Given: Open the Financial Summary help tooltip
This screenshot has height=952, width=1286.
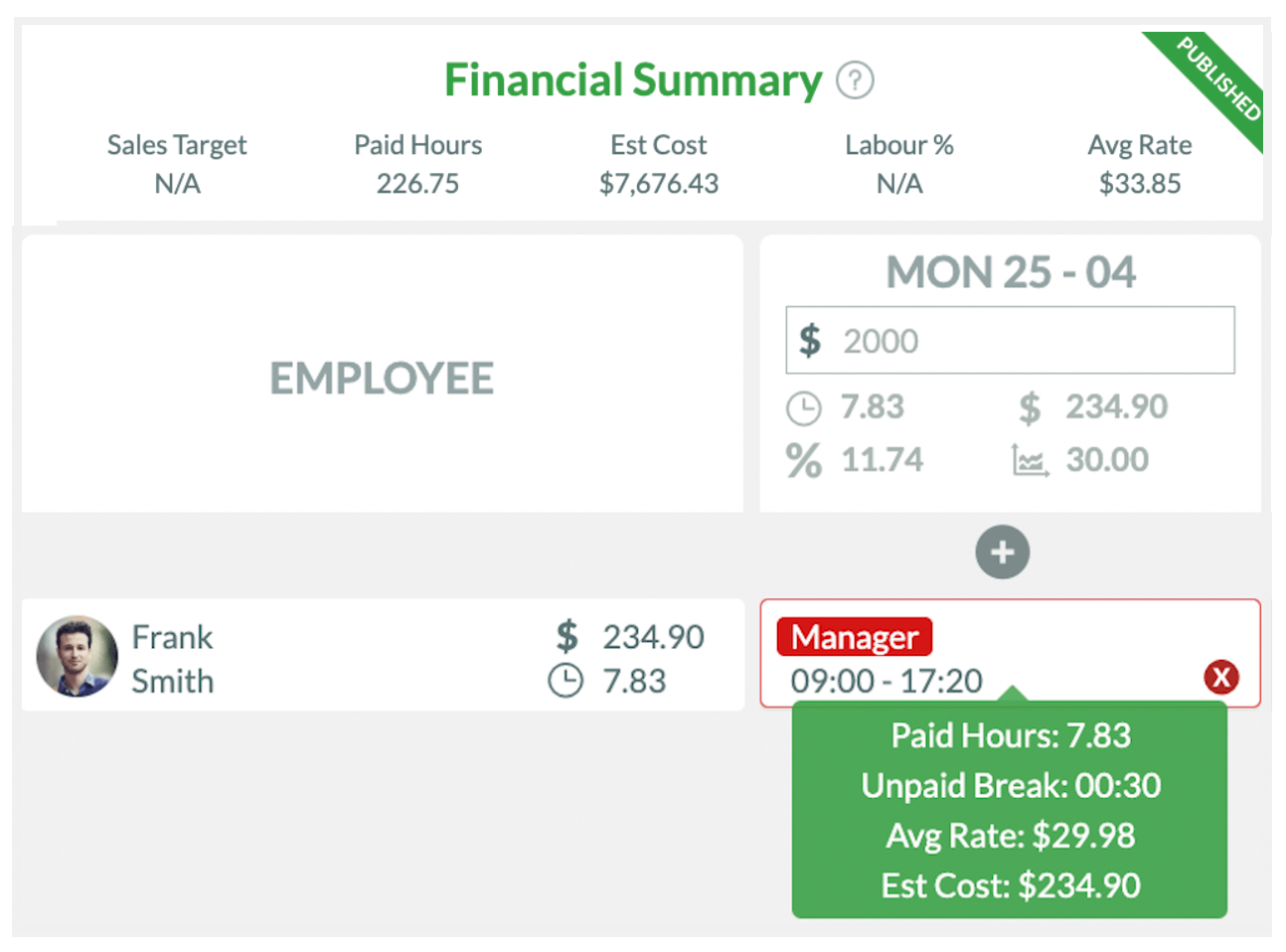Looking at the screenshot, I should (857, 80).
